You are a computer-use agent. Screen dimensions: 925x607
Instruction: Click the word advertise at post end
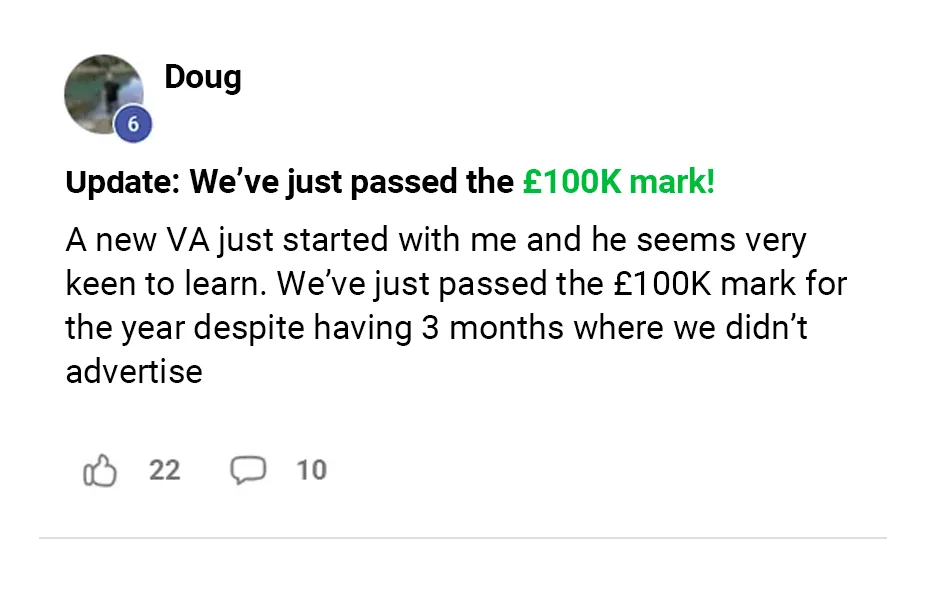pyautogui.click(x=134, y=371)
